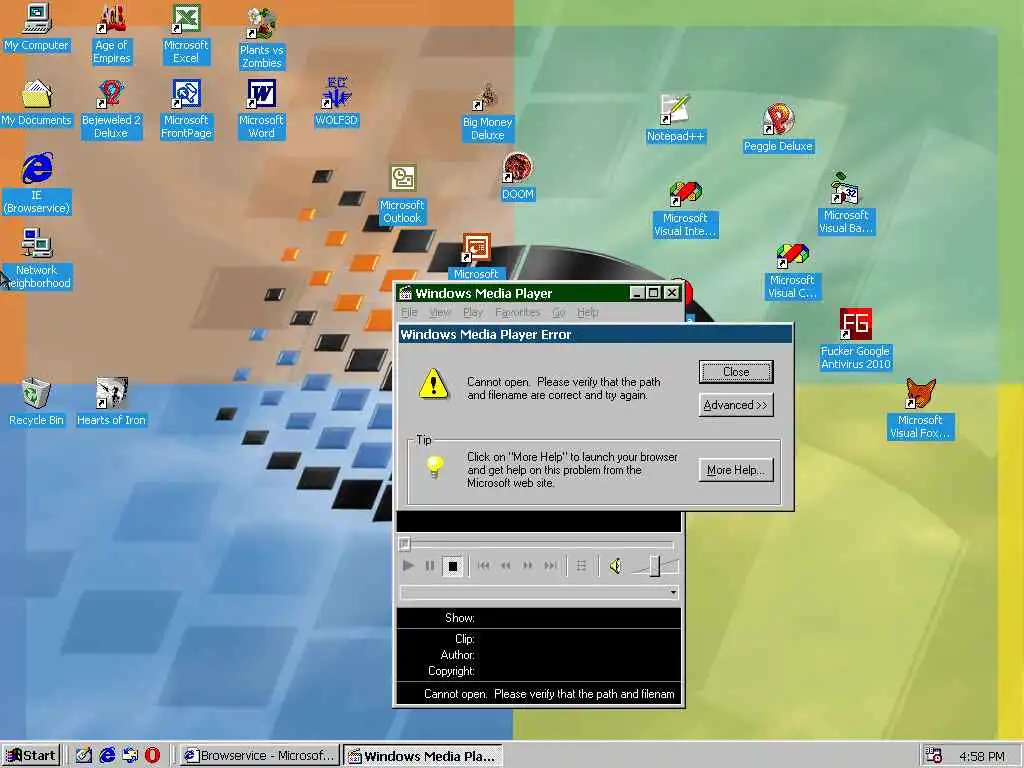Image resolution: width=1024 pixels, height=768 pixels.
Task: Click the Fast Forward button in Media Player
Action: coord(528,566)
